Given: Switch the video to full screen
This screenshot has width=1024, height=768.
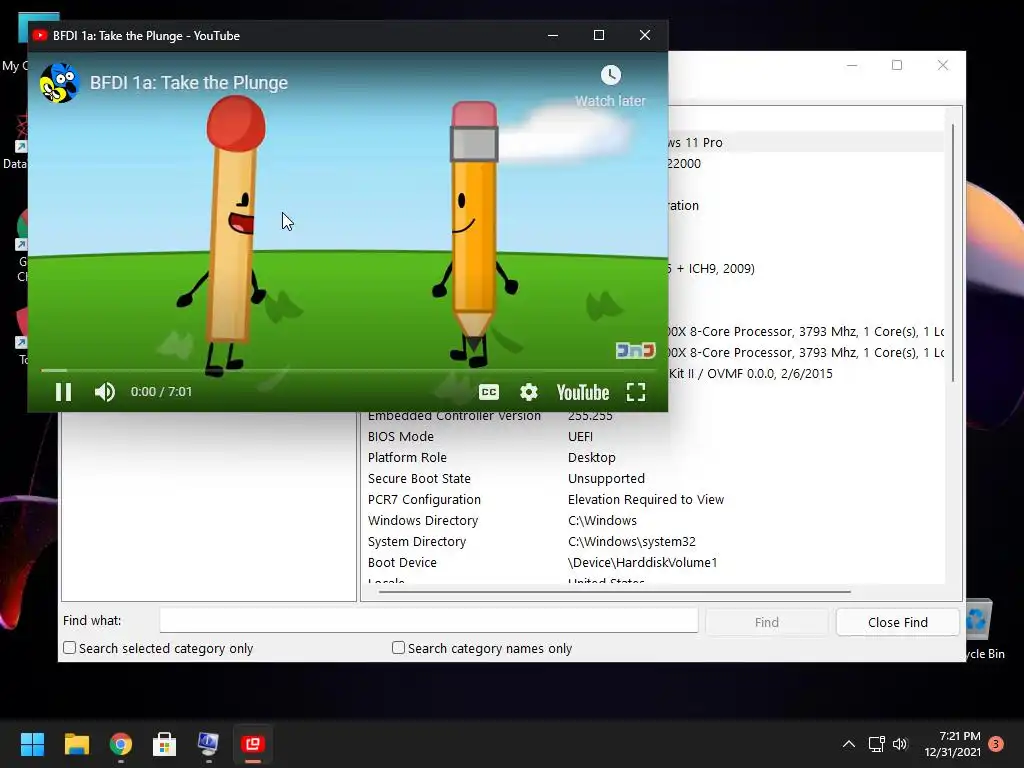Looking at the screenshot, I should (635, 392).
